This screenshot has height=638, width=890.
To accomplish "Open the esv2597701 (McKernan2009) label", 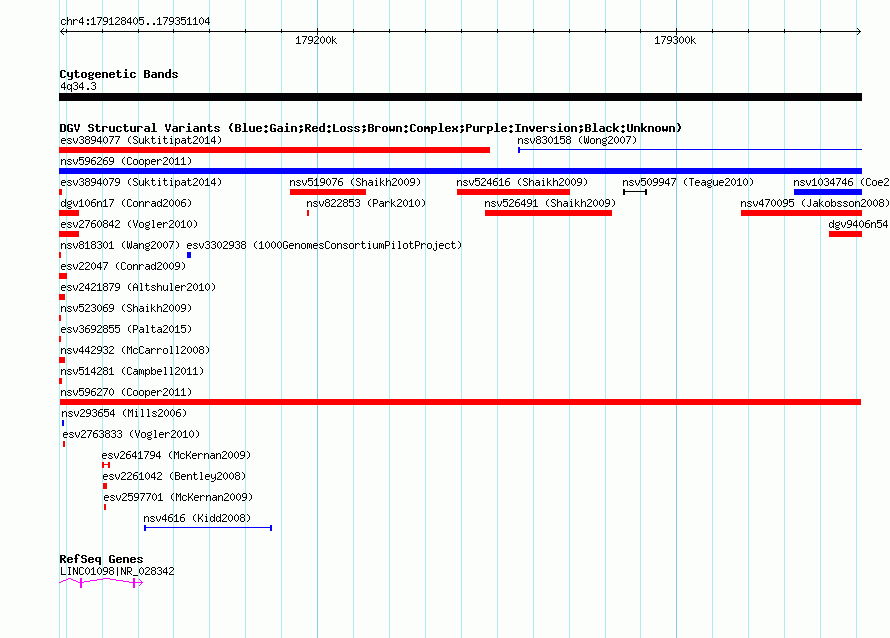I will tap(178, 497).
